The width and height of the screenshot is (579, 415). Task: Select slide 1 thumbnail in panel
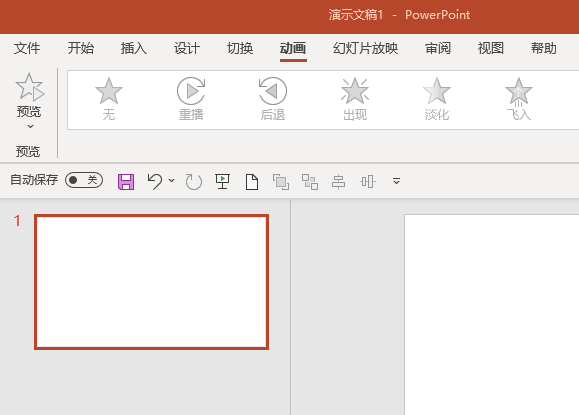tap(151, 282)
